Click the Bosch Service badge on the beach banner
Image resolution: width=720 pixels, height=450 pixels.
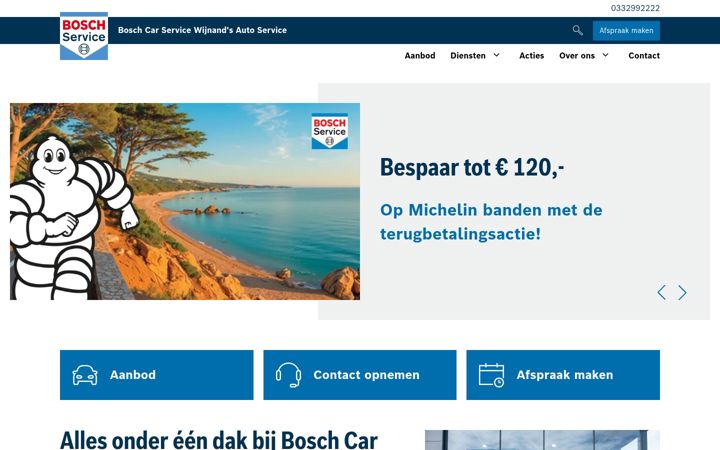(x=330, y=131)
